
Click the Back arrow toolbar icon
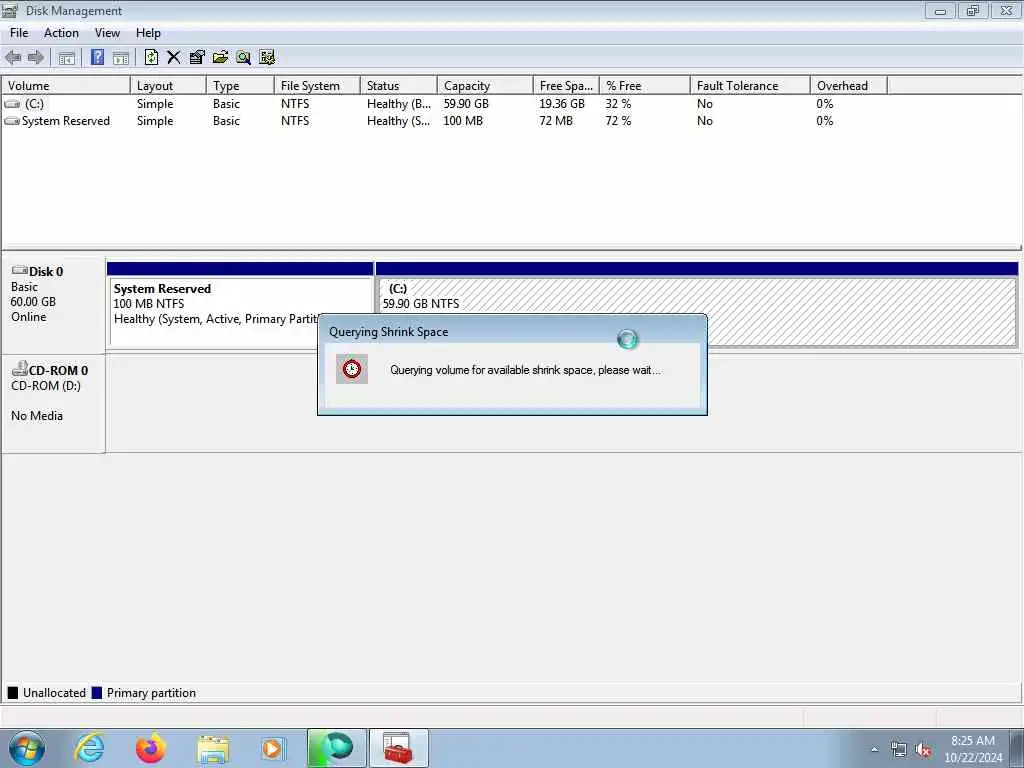coord(12,57)
